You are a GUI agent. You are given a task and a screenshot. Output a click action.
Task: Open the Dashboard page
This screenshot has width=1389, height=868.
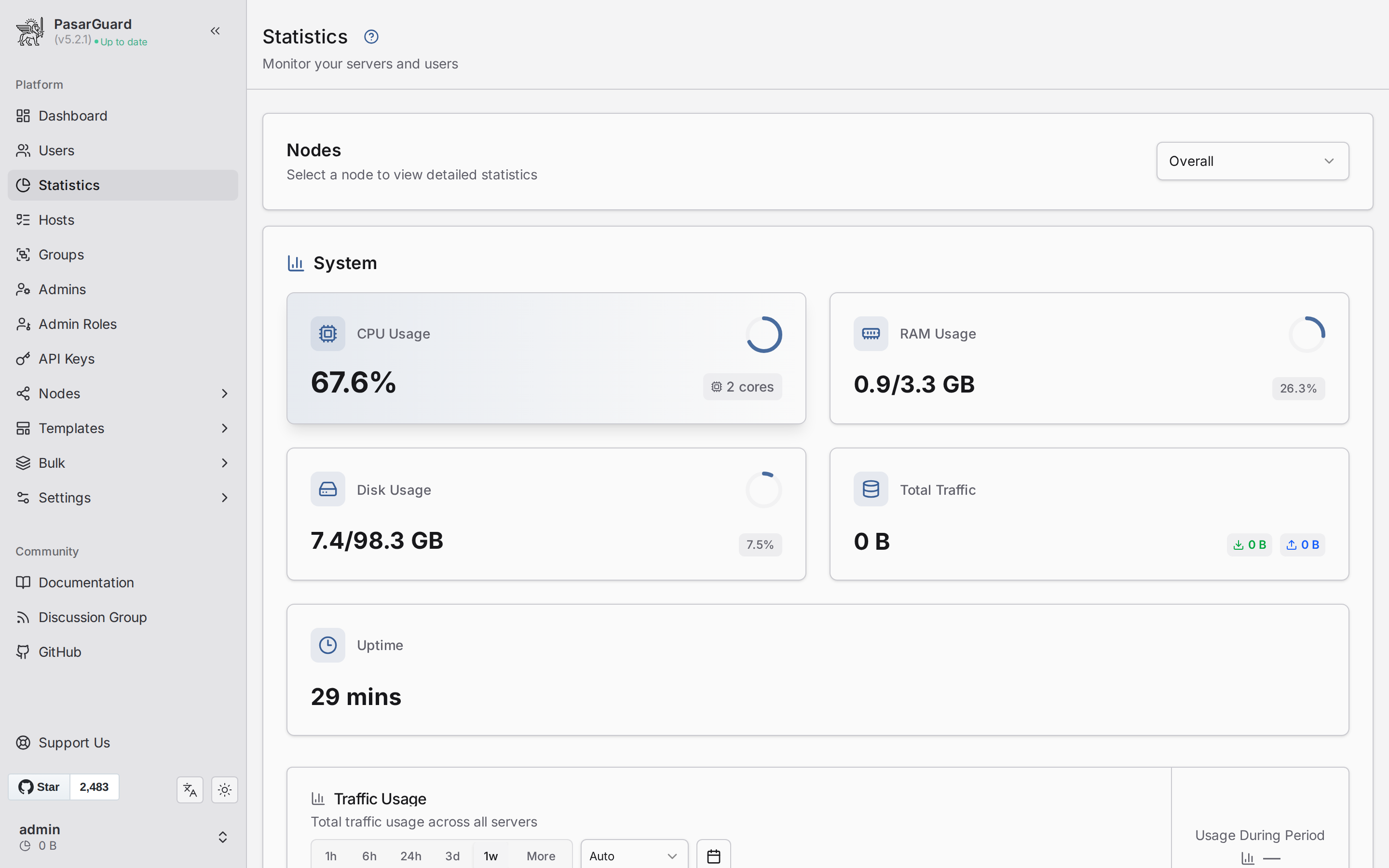coord(123,116)
